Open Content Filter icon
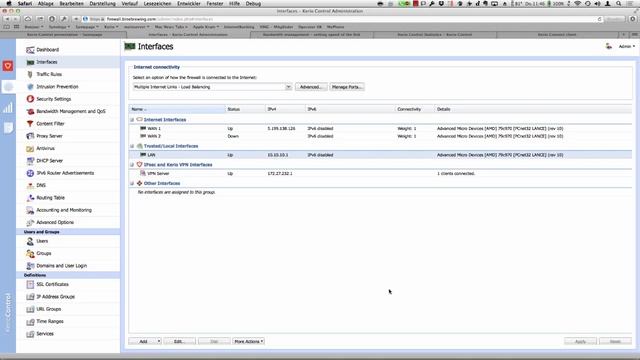Viewport: 640px width, 360px height. coord(30,124)
